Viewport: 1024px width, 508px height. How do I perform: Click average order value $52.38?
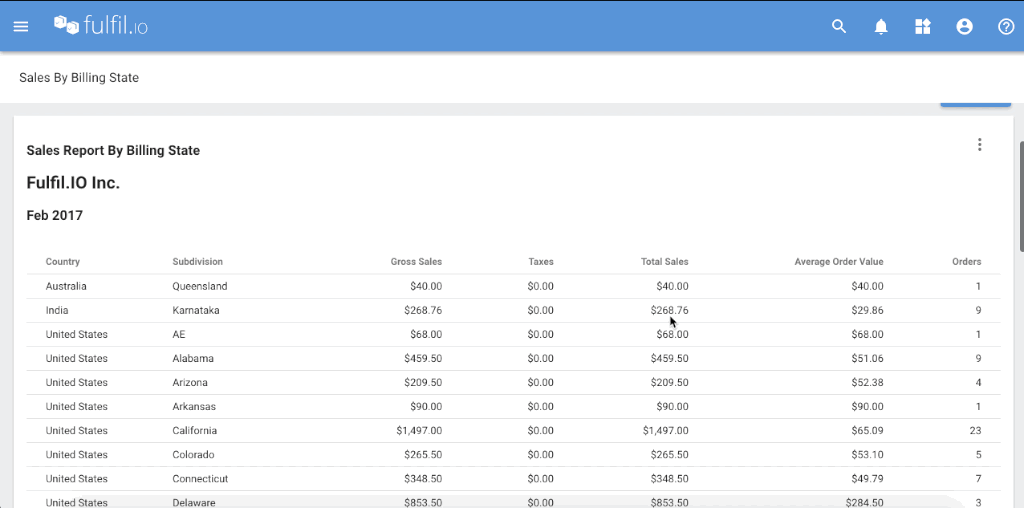click(867, 383)
